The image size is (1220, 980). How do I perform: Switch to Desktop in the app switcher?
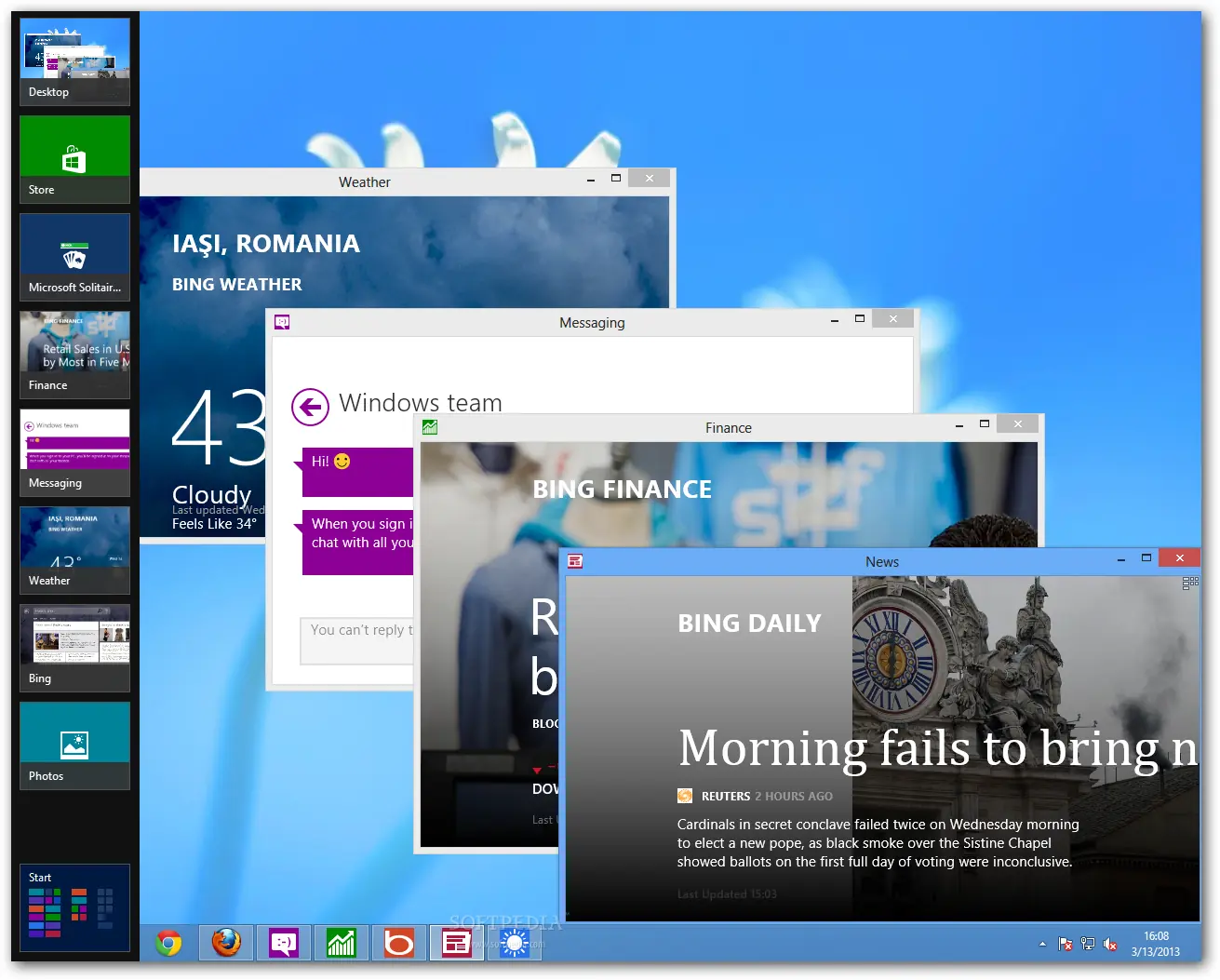pos(74,61)
